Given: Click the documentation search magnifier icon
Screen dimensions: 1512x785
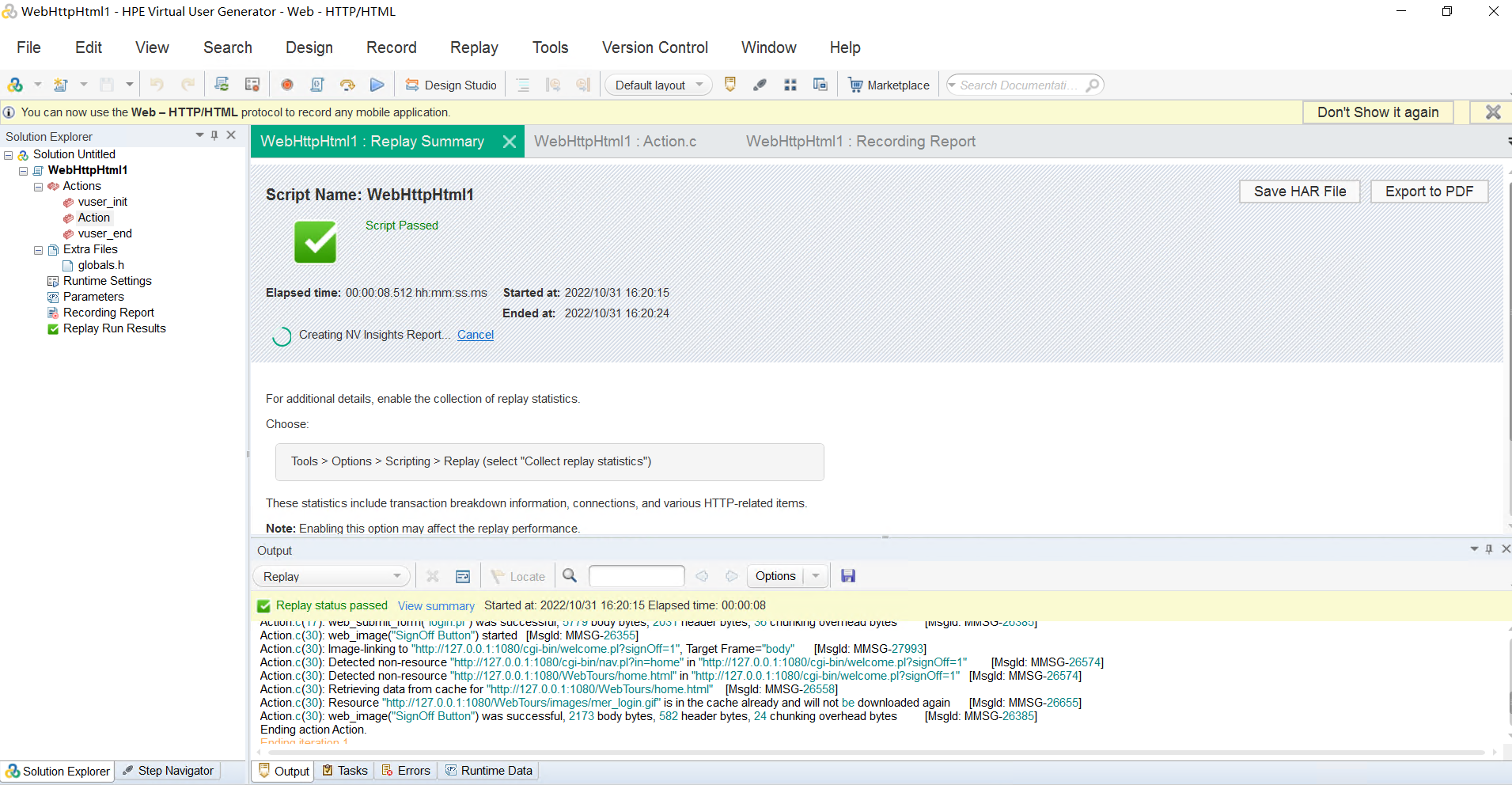Looking at the screenshot, I should 1093,85.
